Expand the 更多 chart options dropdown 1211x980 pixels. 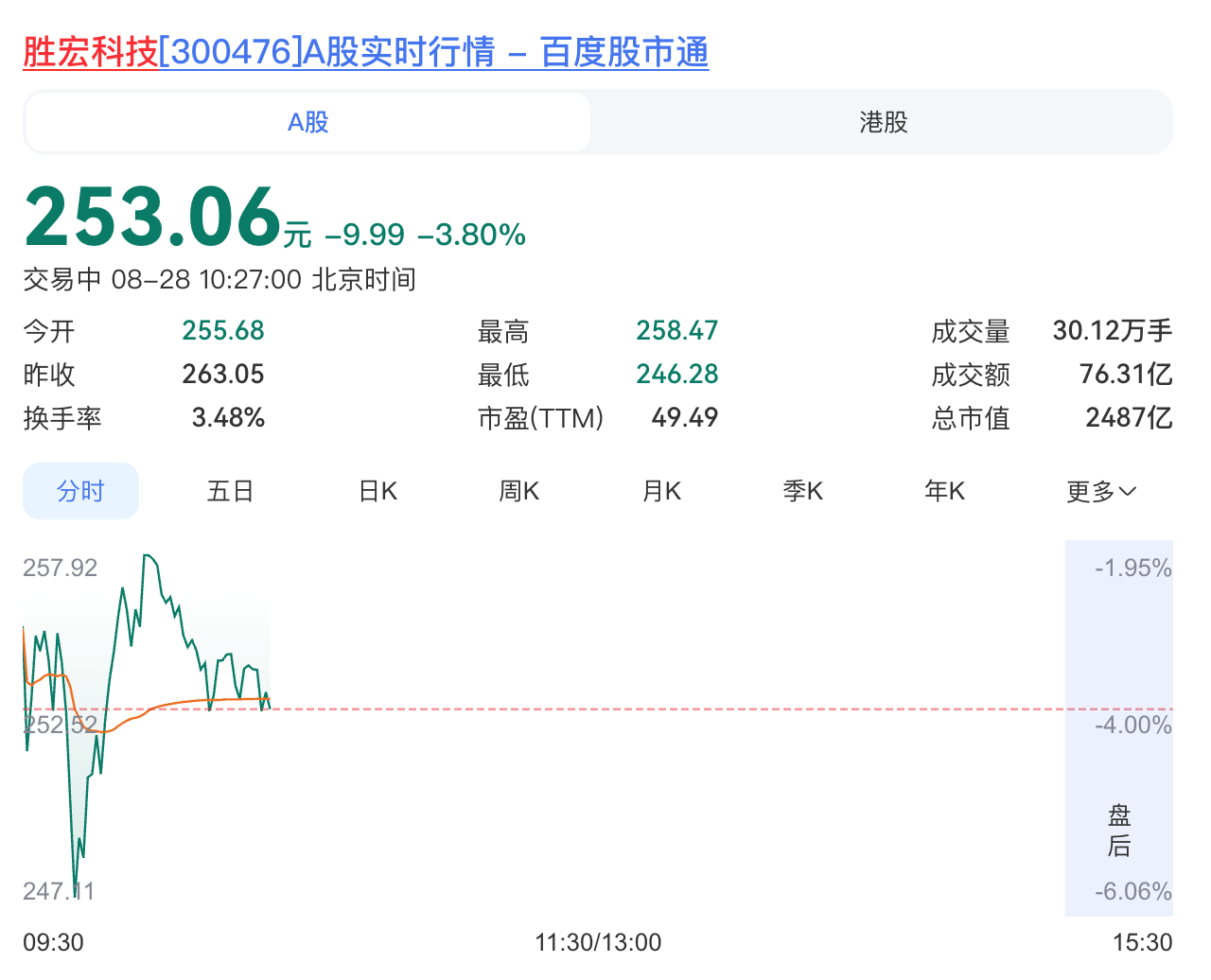coord(1101,491)
